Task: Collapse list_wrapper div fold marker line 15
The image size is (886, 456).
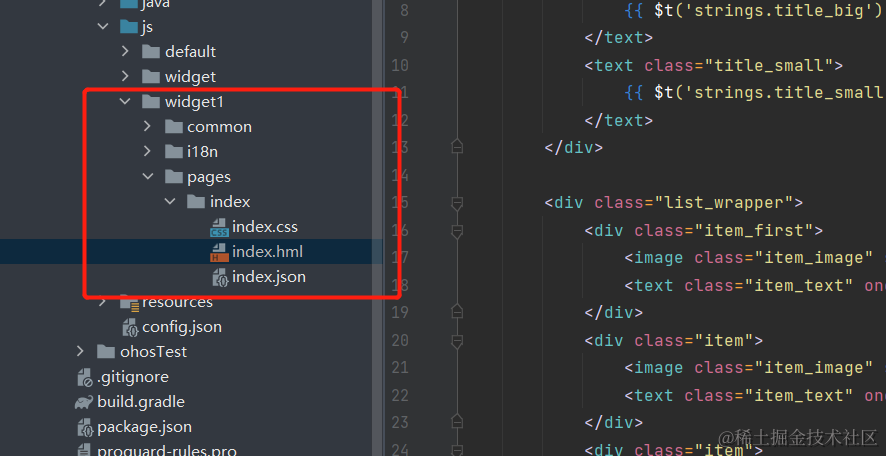Action: tap(457, 203)
